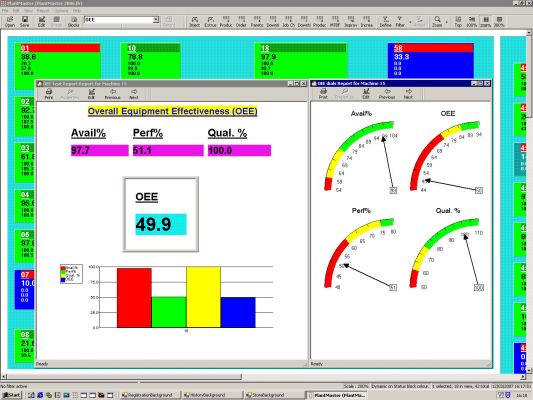The height and width of the screenshot is (400, 533).
Task: Open the Help menu
Action: point(77,11)
